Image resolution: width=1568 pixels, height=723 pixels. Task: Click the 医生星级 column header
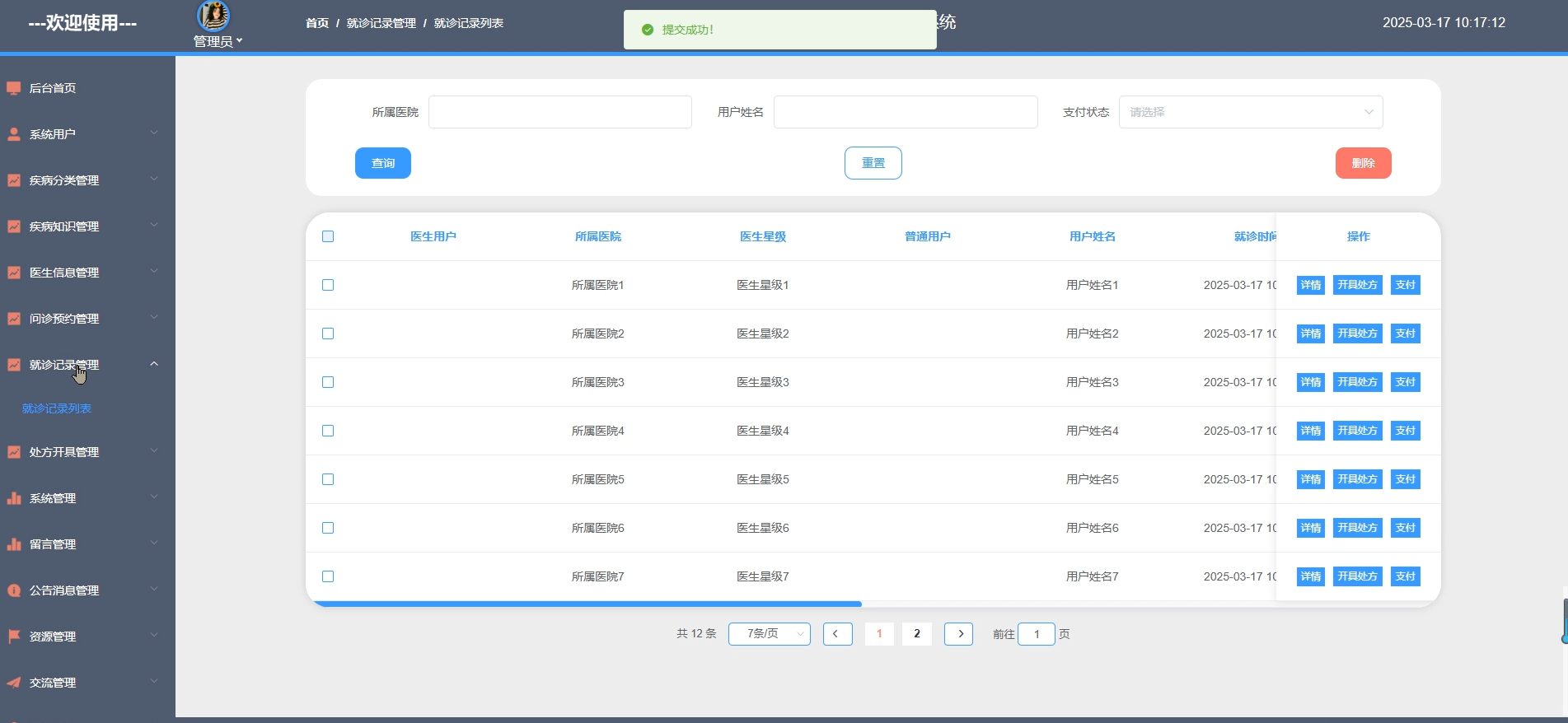[x=763, y=236]
